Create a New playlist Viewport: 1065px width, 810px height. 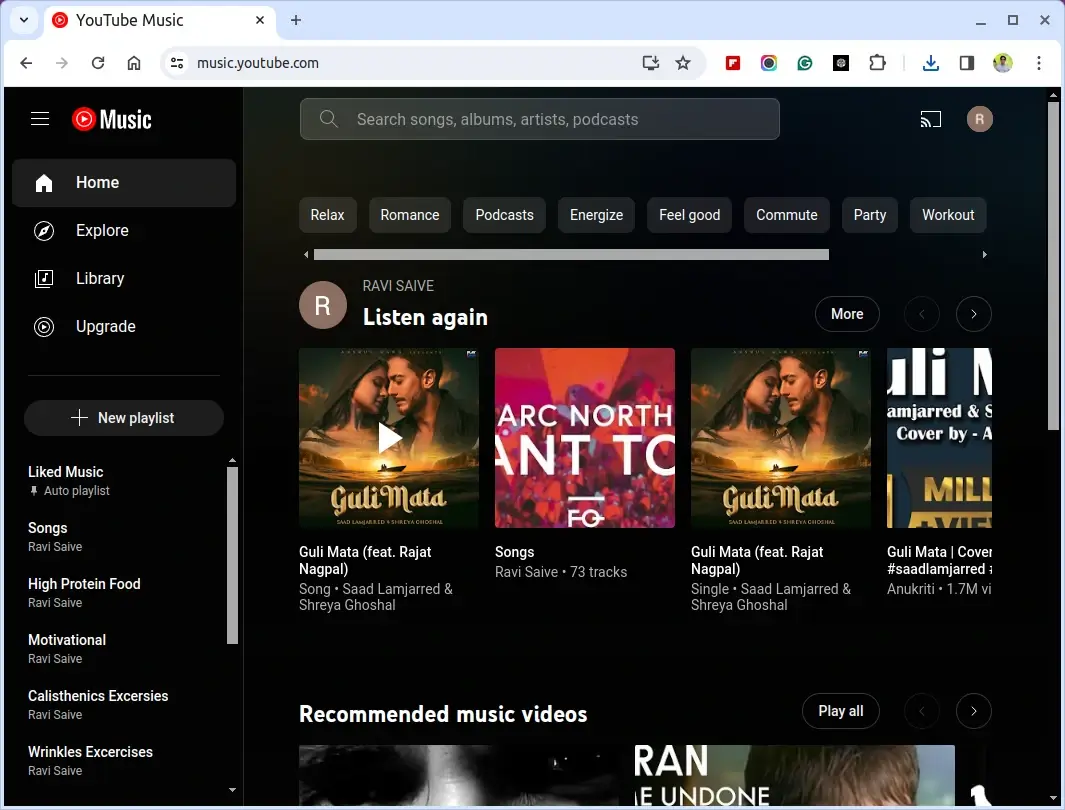(124, 418)
